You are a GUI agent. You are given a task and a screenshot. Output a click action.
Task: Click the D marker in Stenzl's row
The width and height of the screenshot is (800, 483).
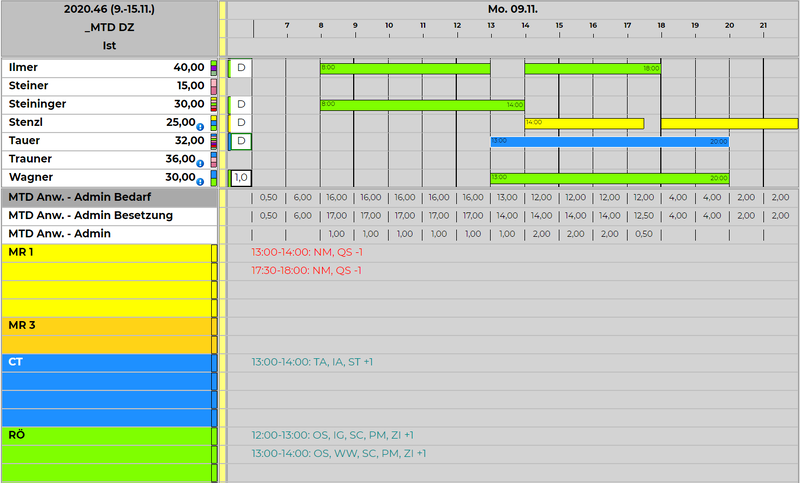tap(240, 123)
